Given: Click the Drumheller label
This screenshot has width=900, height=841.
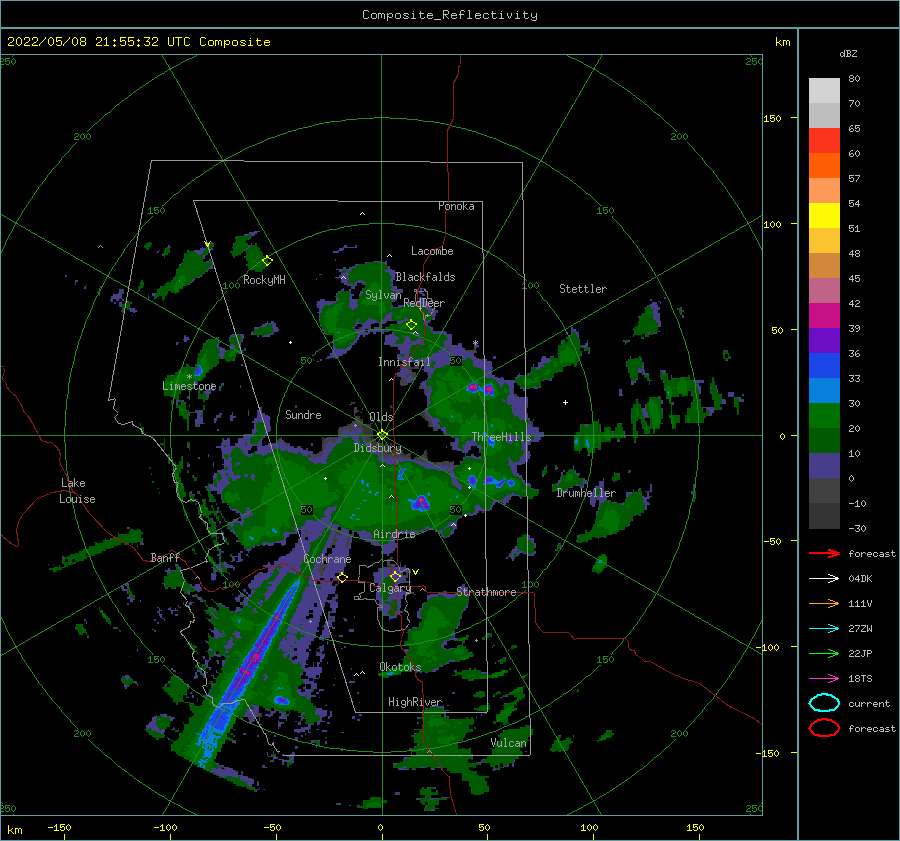Looking at the screenshot, I should (x=586, y=493).
